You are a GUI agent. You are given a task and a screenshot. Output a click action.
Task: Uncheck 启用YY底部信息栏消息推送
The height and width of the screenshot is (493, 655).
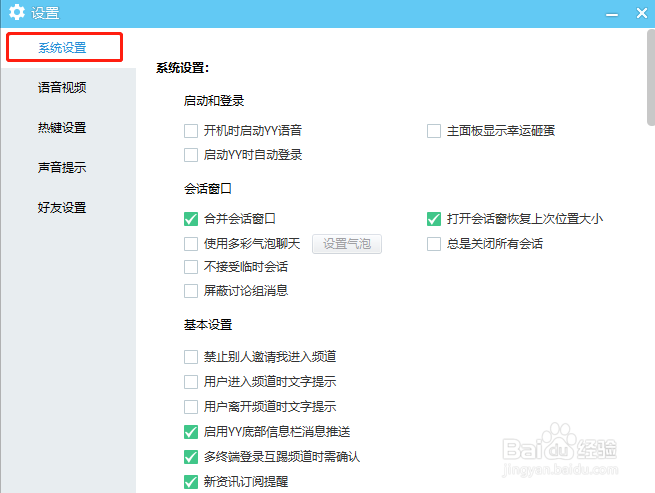(191, 432)
